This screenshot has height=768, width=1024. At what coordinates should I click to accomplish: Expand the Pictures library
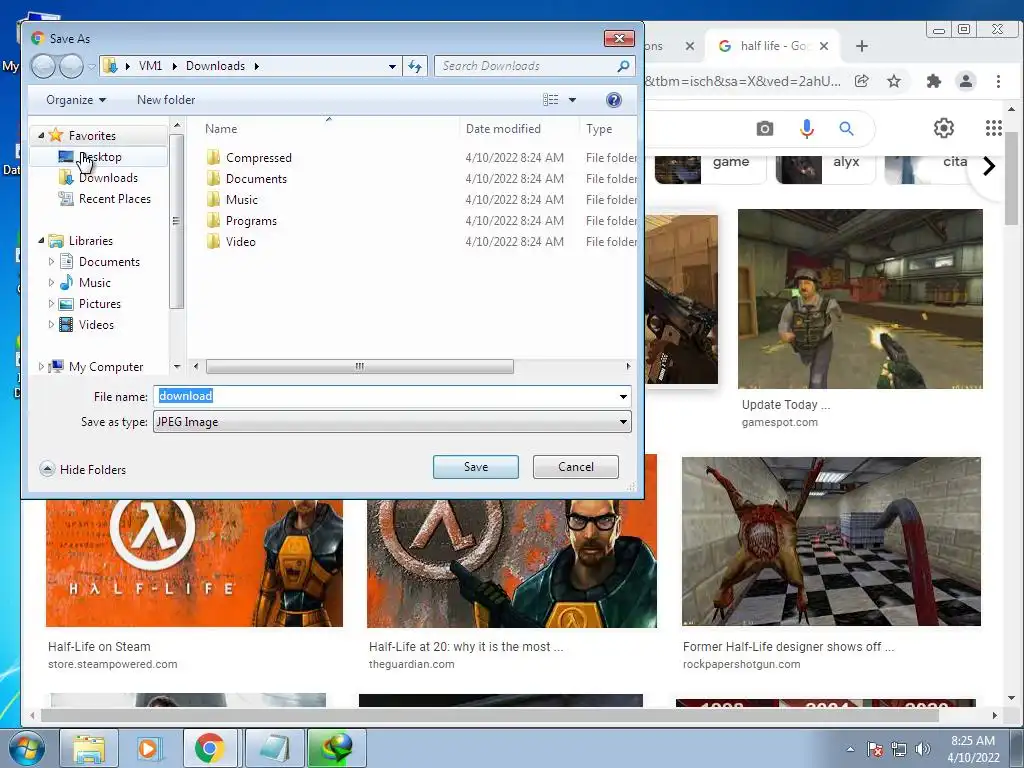[51, 303]
